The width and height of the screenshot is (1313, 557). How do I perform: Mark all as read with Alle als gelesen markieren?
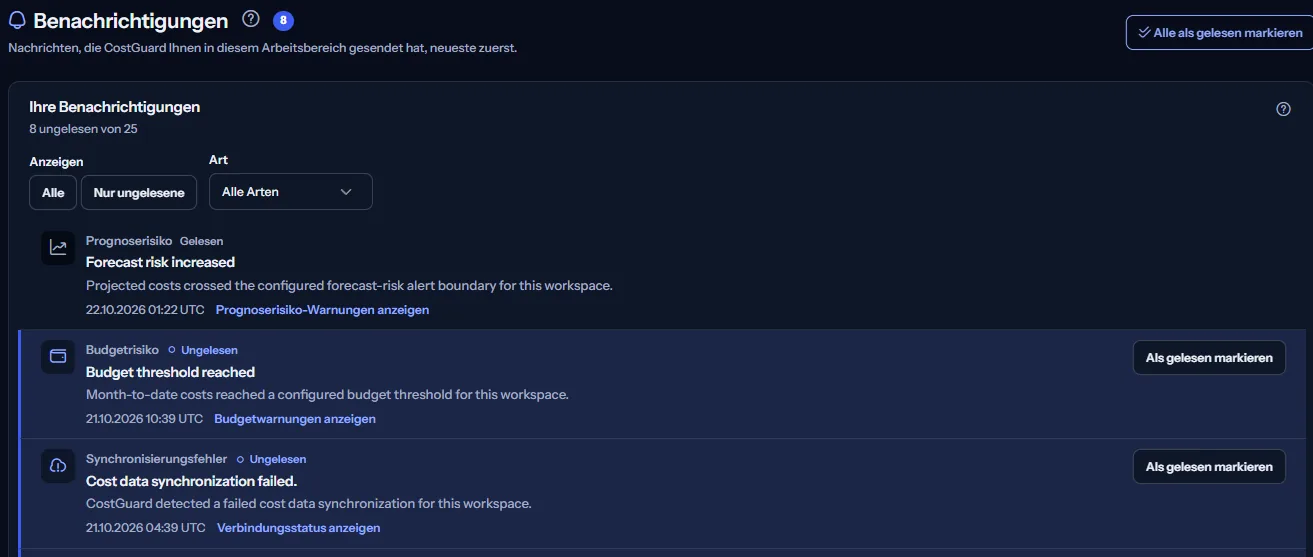tap(1219, 32)
